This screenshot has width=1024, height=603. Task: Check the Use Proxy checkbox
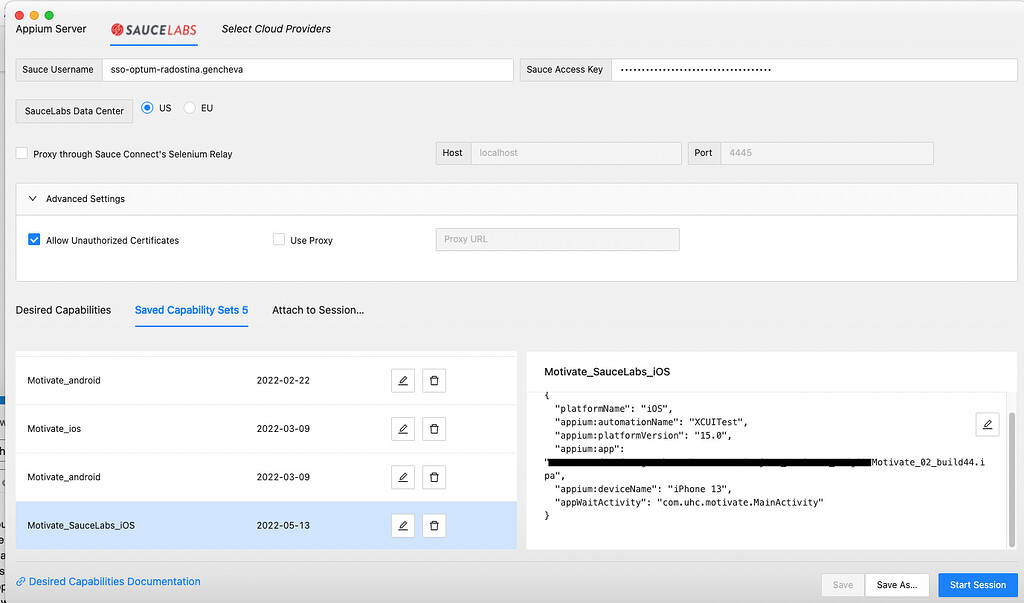point(279,239)
